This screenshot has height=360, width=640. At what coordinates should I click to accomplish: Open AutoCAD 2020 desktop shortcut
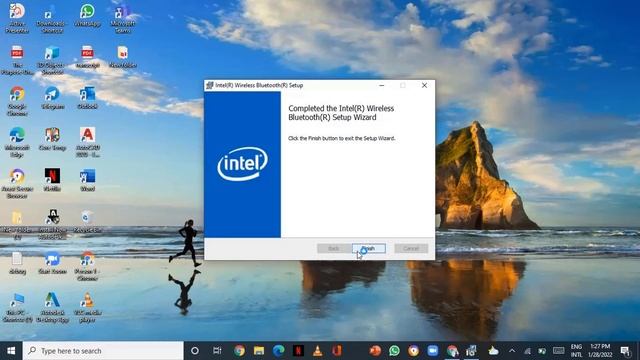pyautogui.click(x=87, y=142)
